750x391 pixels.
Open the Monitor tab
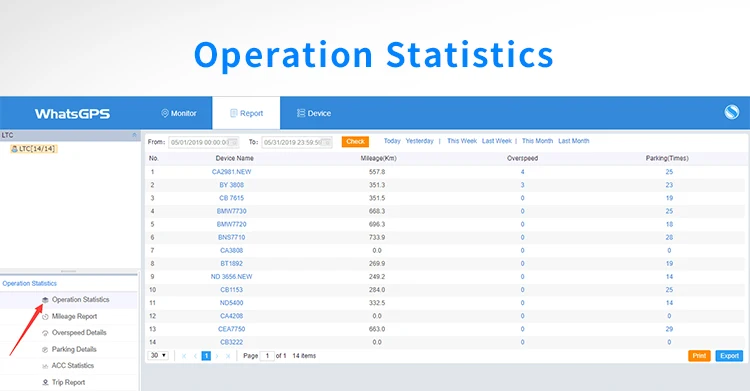[x=178, y=113]
